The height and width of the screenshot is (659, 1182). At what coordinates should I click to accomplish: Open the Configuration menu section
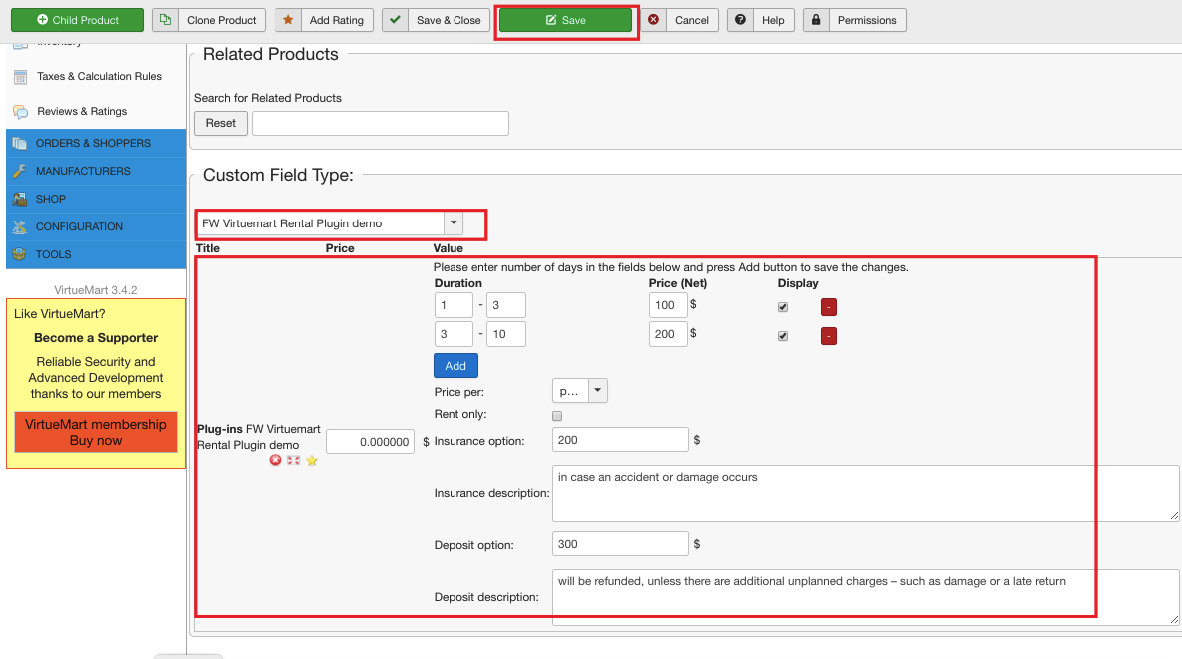[x=79, y=226]
